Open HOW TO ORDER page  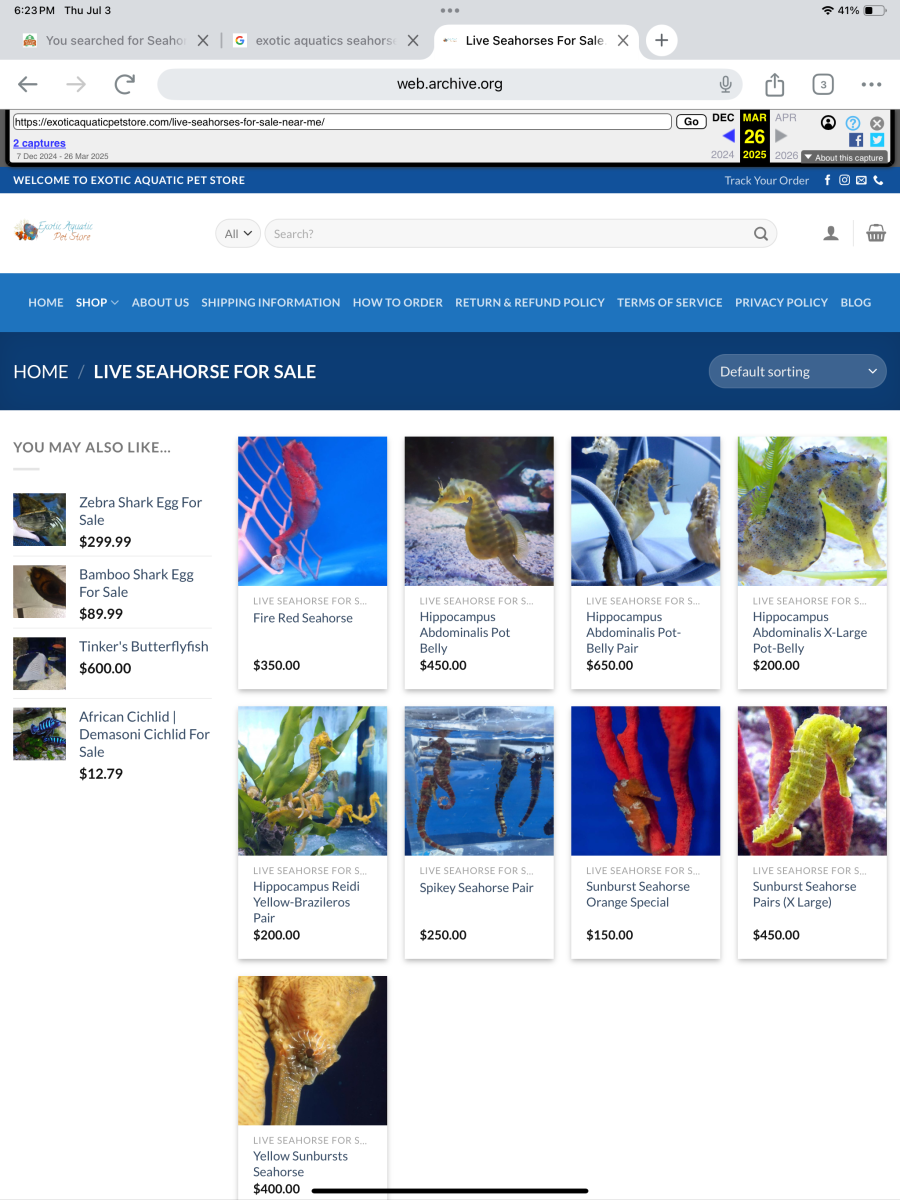398,302
